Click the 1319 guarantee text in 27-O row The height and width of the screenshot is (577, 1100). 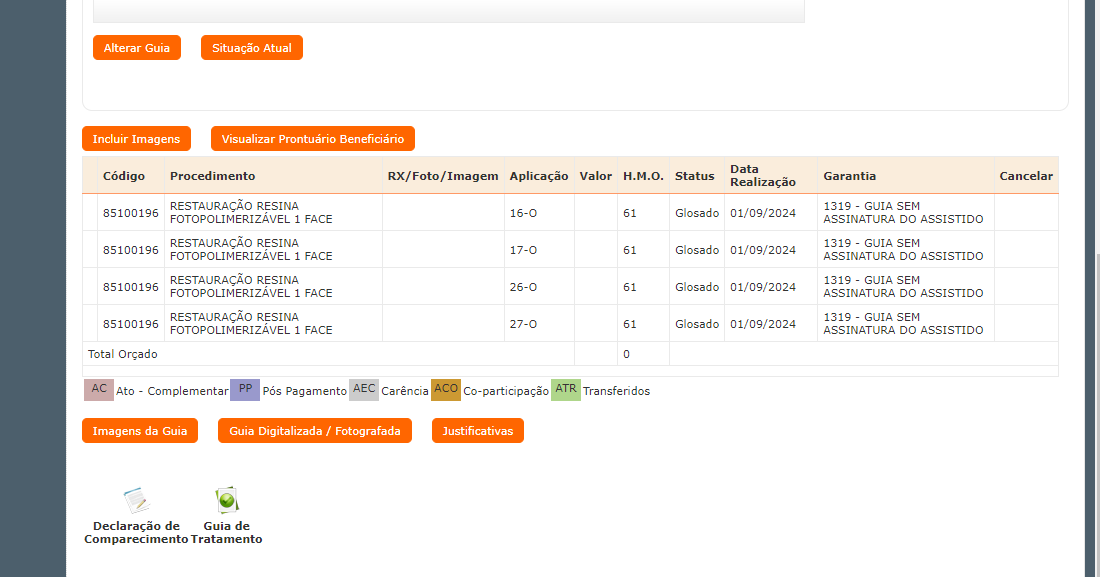[903, 324]
